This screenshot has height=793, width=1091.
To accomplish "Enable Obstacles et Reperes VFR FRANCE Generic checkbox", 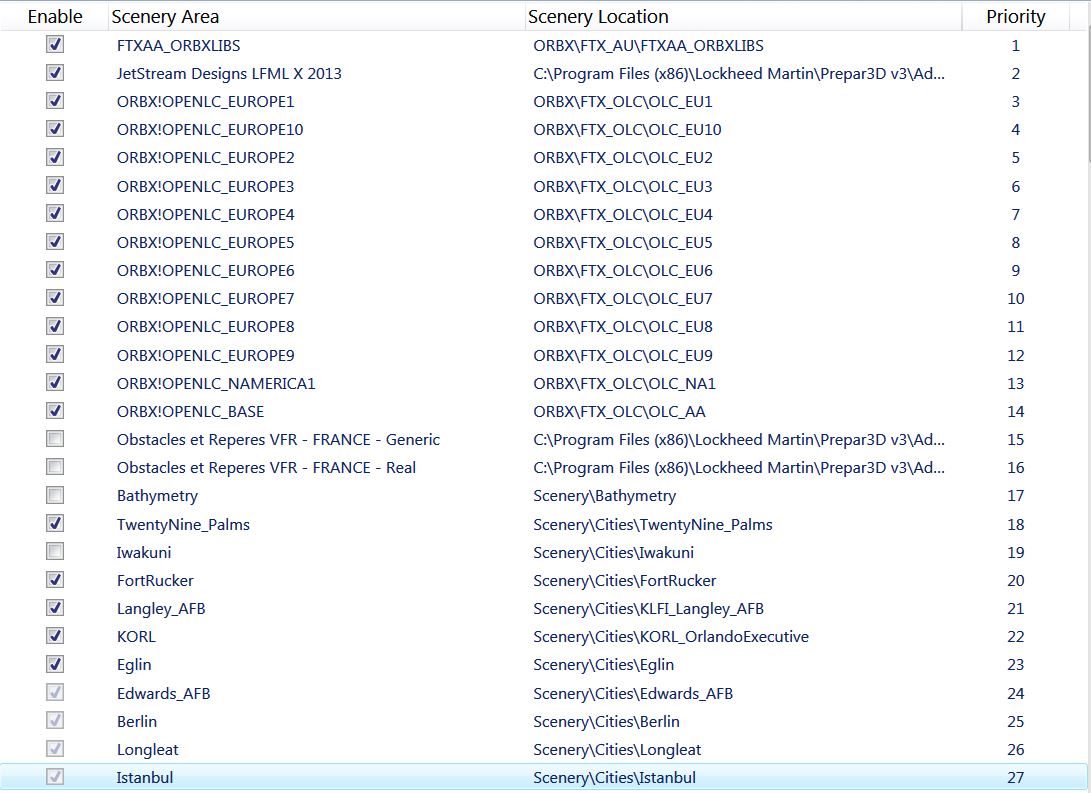I will point(55,438).
